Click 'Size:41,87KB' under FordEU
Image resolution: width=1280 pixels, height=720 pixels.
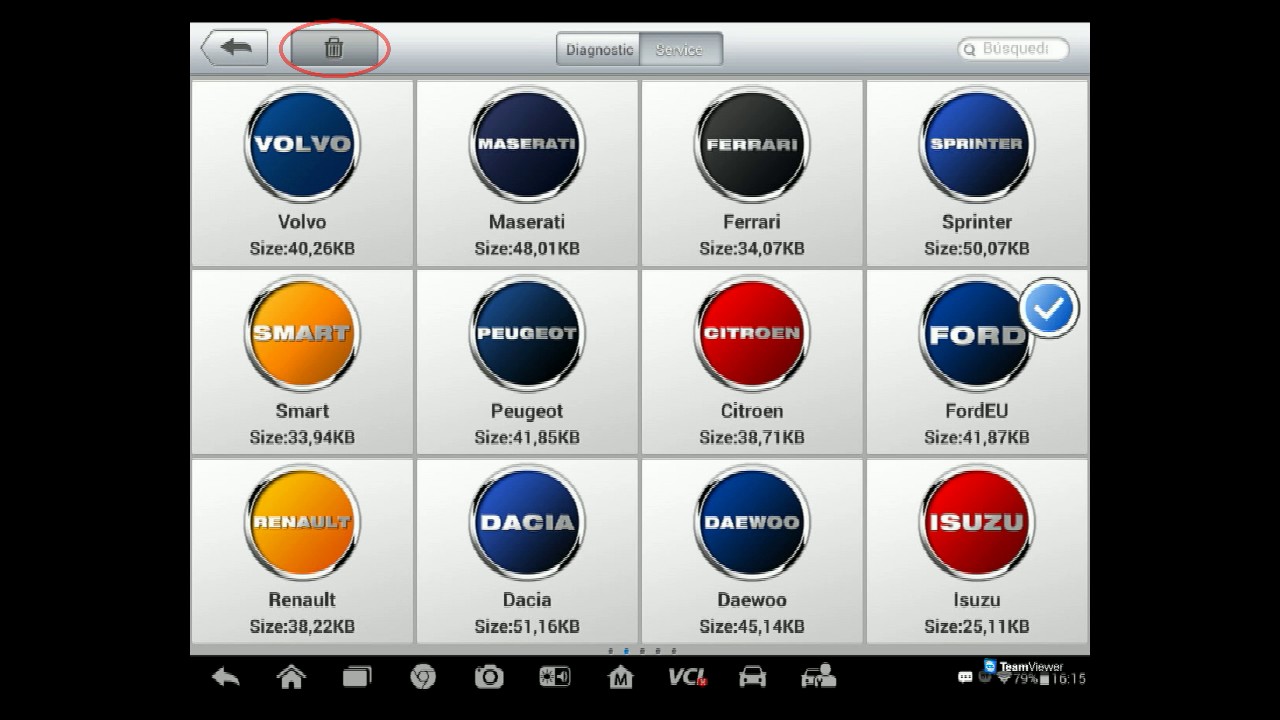point(977,437)
